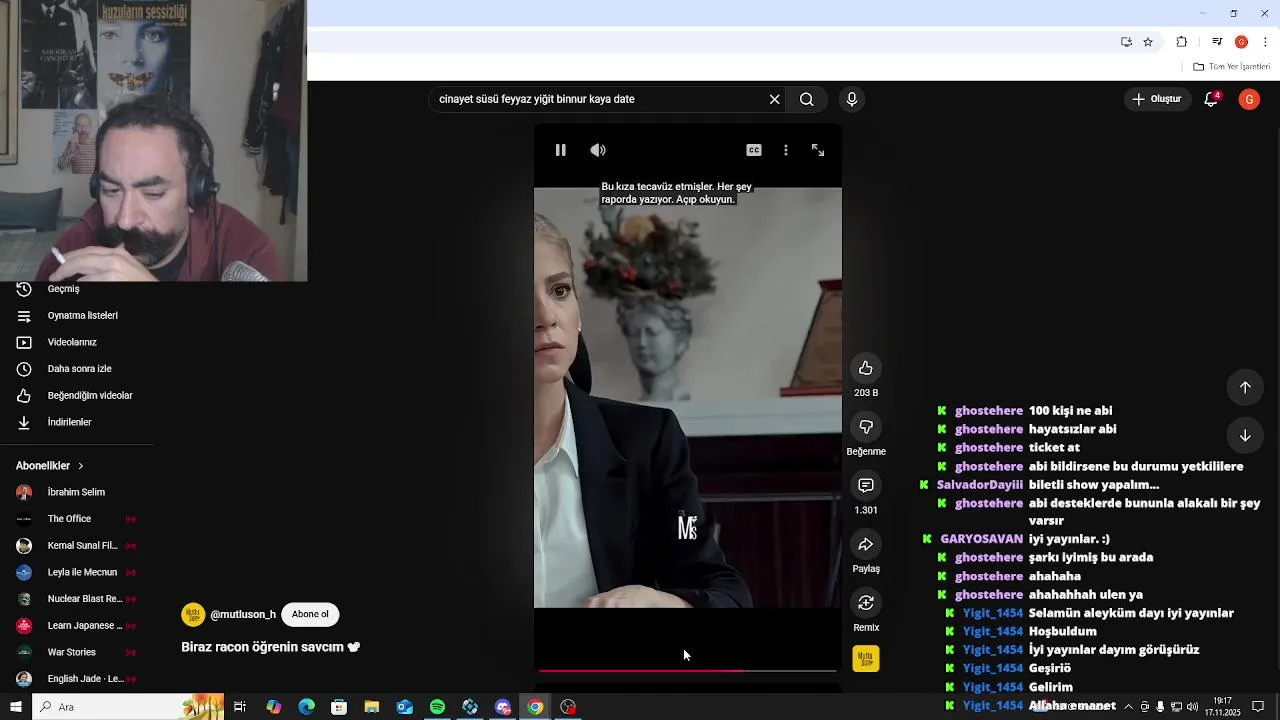
Task: Click chat username GARYOSAVAN
Action: (981, 539)
